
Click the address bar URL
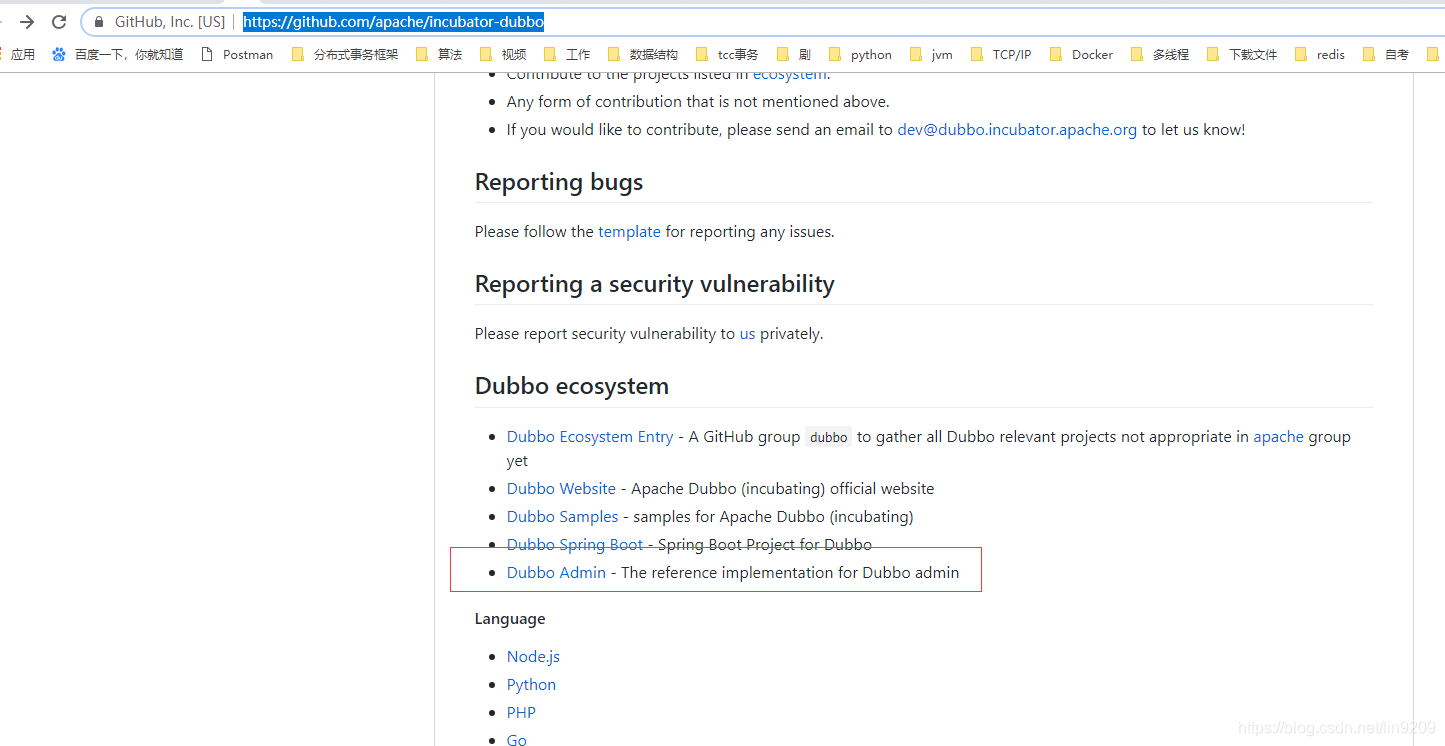coord(393,22)
